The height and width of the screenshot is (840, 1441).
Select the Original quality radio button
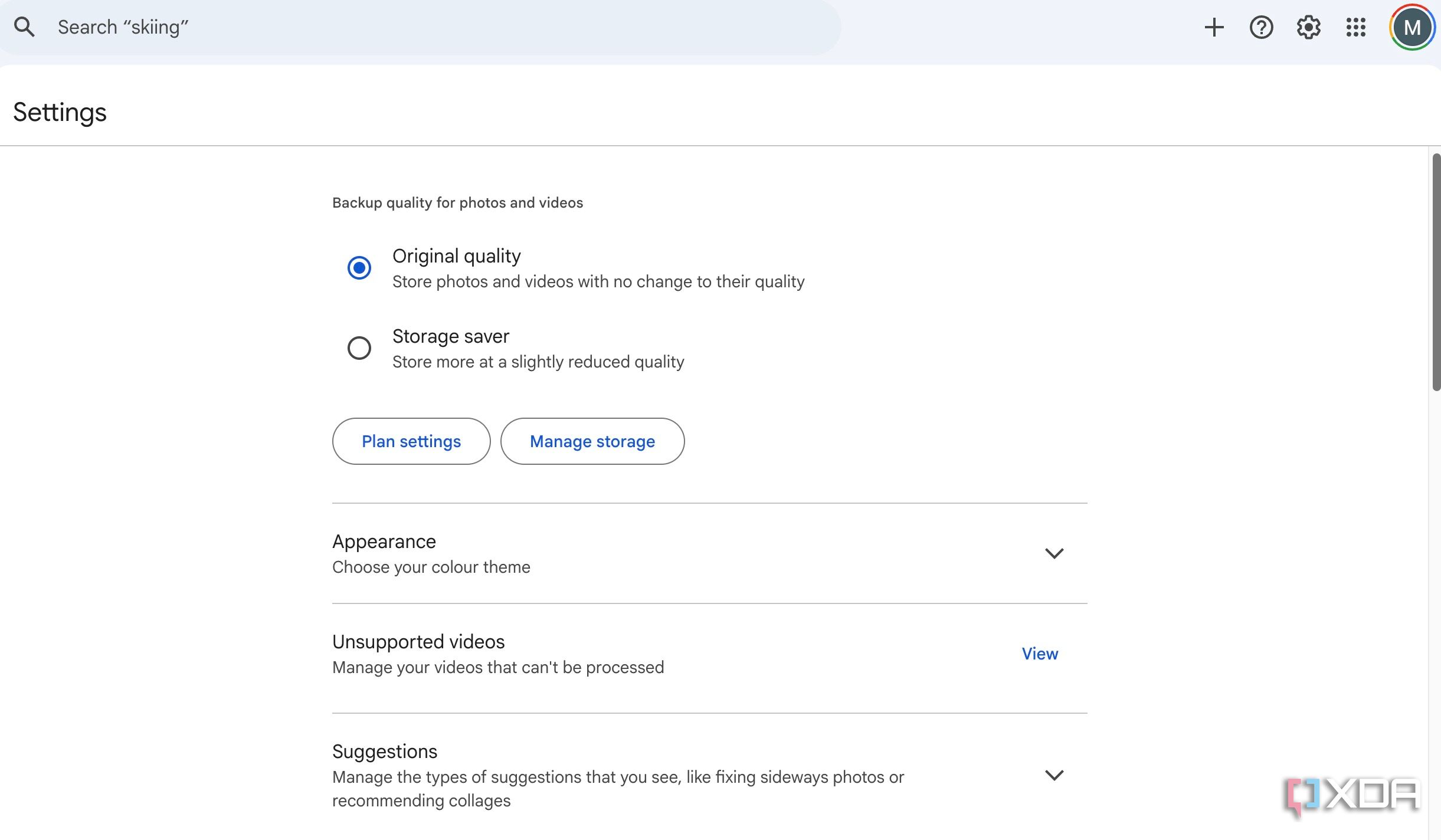[359, 268]
